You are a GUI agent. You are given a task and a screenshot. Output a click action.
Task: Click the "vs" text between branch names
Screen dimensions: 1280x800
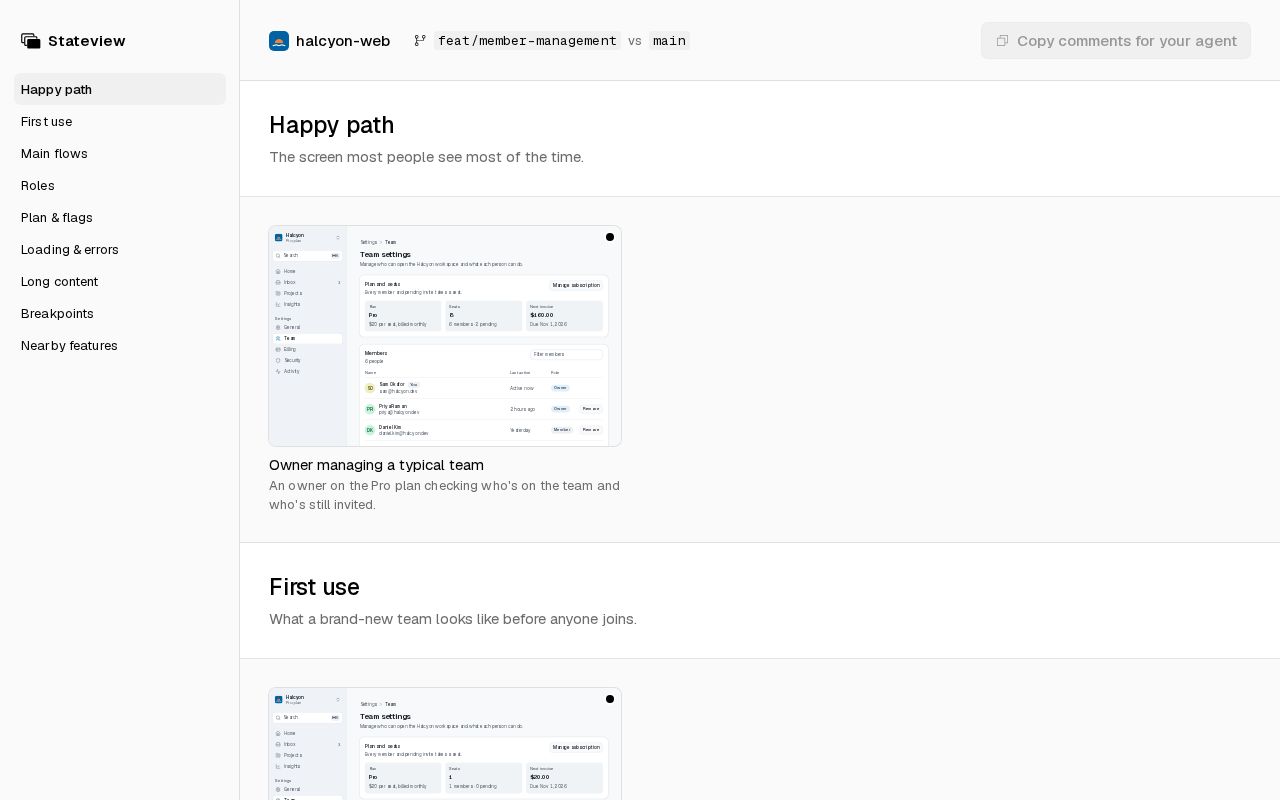(635, 41)
